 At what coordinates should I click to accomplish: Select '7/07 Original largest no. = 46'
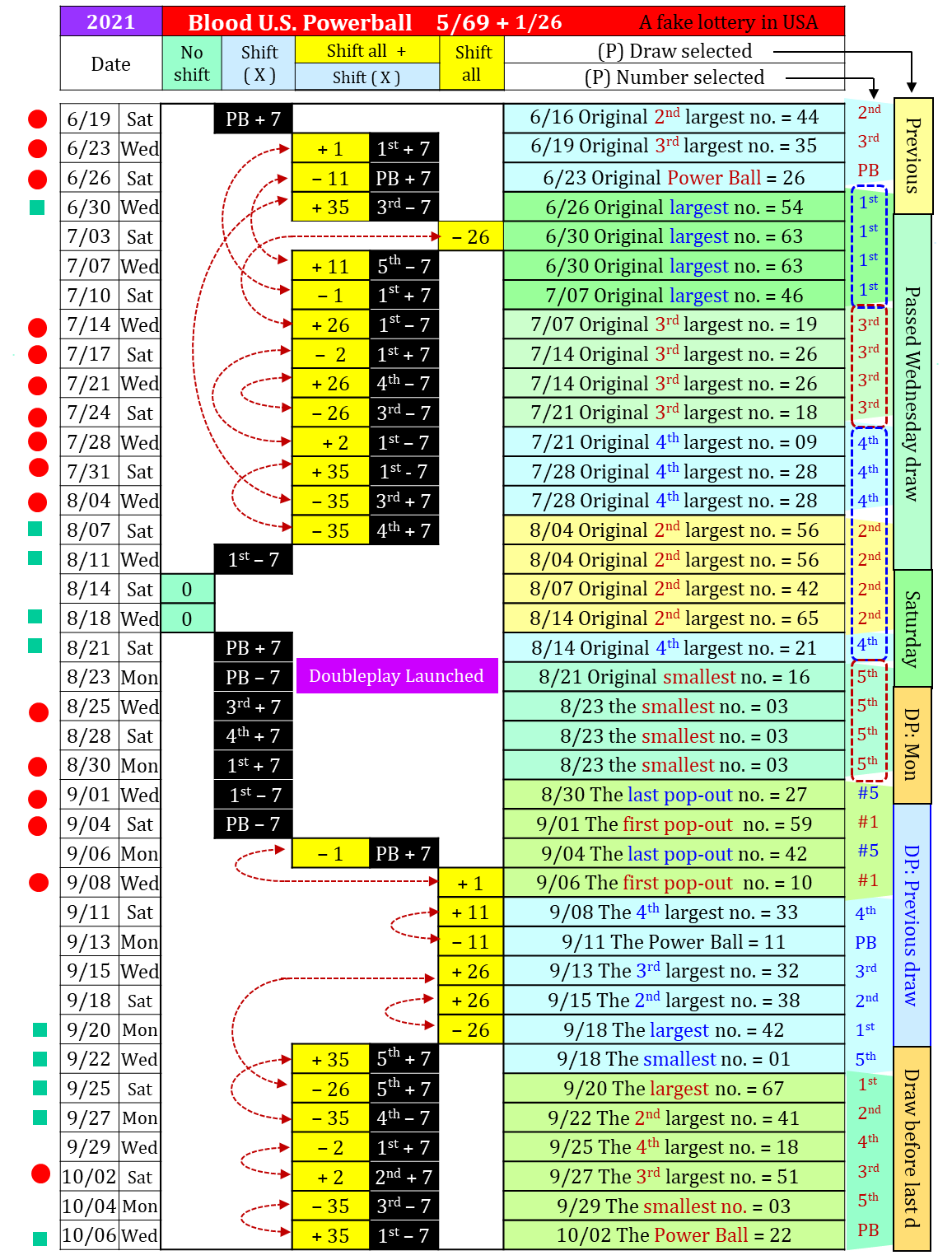(x=674, y=296)
